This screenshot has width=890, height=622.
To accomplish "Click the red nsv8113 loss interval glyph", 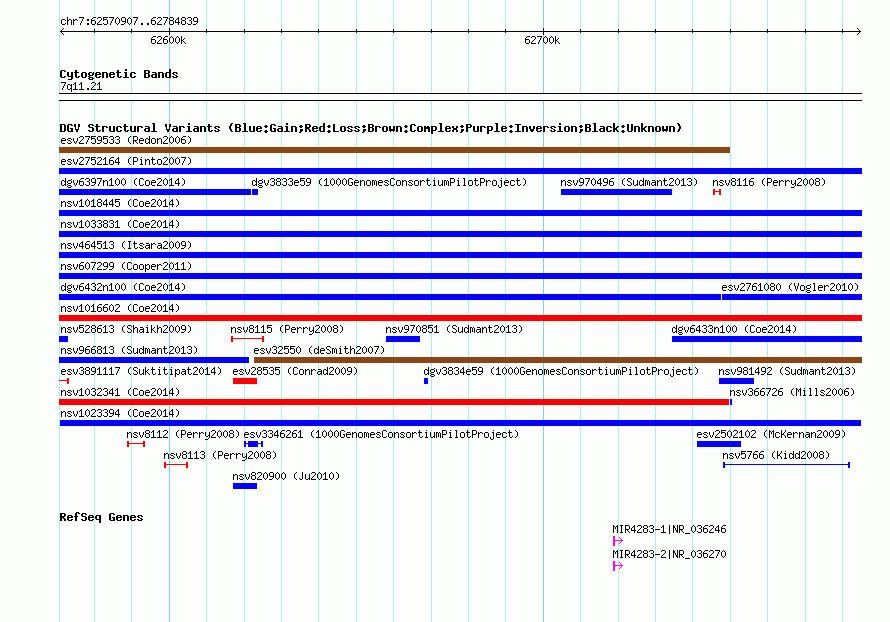I will coord(176,465).
